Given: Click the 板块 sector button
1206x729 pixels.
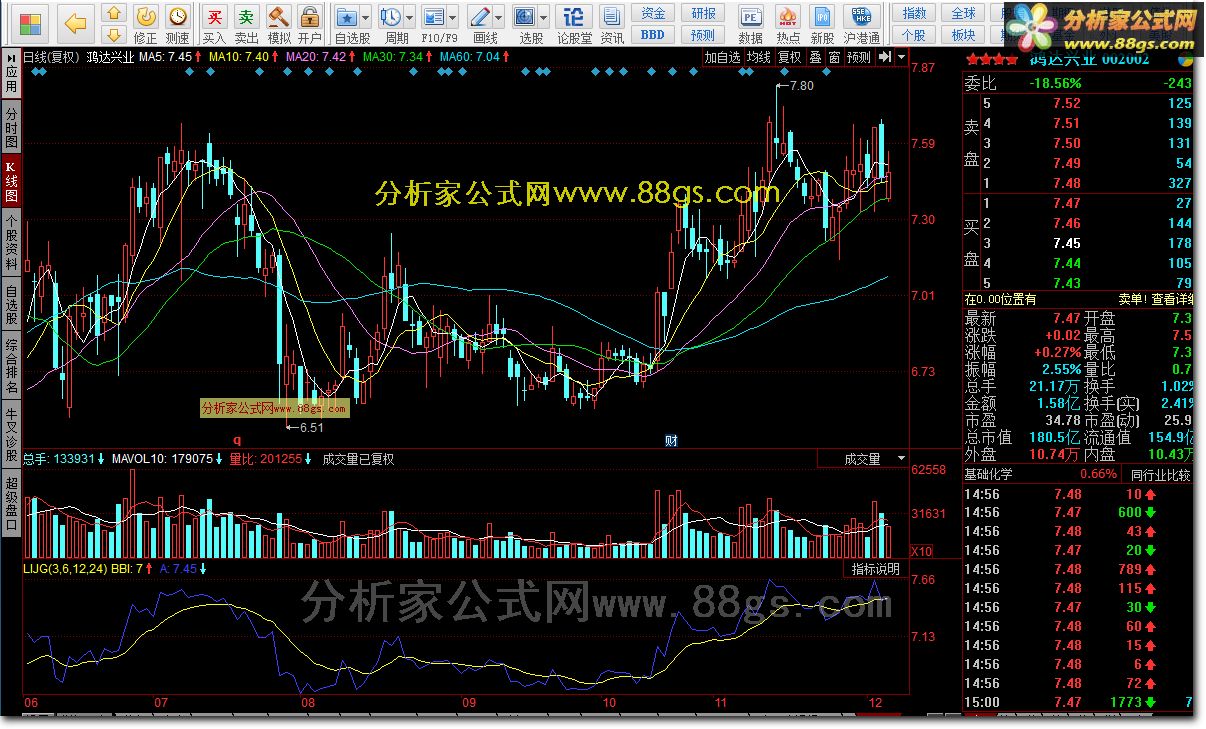Looking at the screenshot, I should click(963, 35).
